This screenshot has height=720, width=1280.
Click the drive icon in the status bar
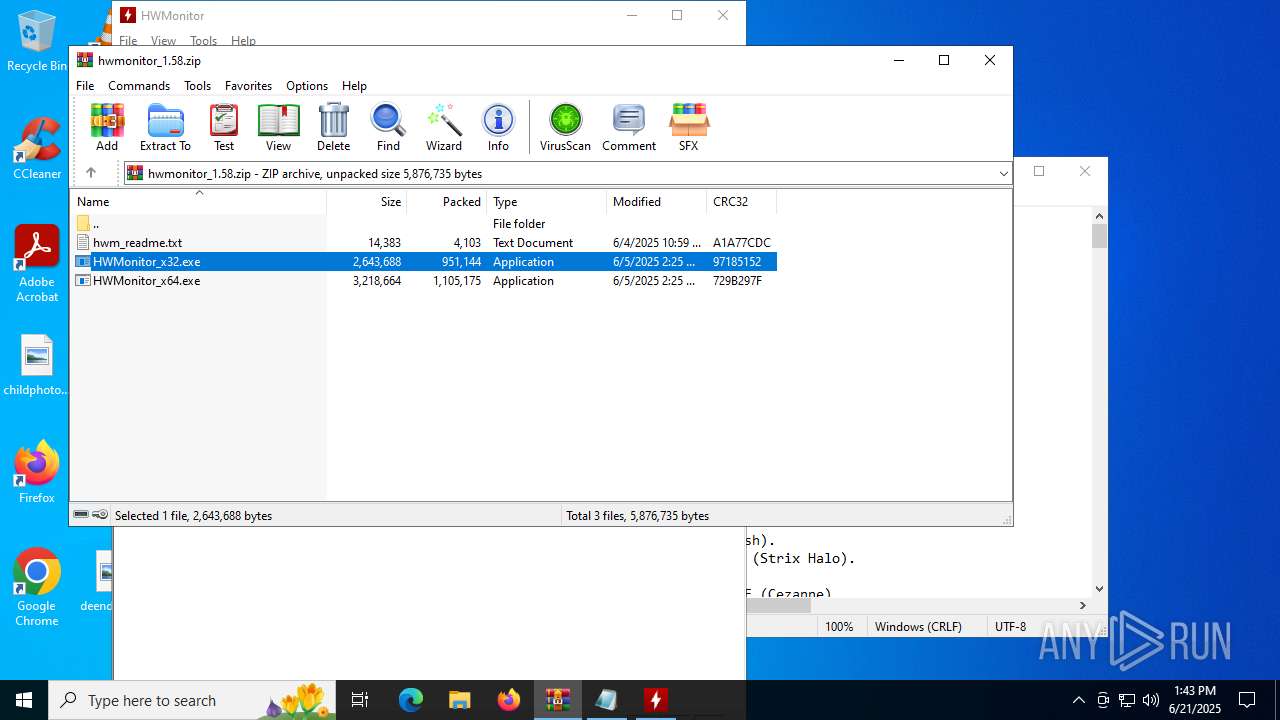tap(81, 515)
